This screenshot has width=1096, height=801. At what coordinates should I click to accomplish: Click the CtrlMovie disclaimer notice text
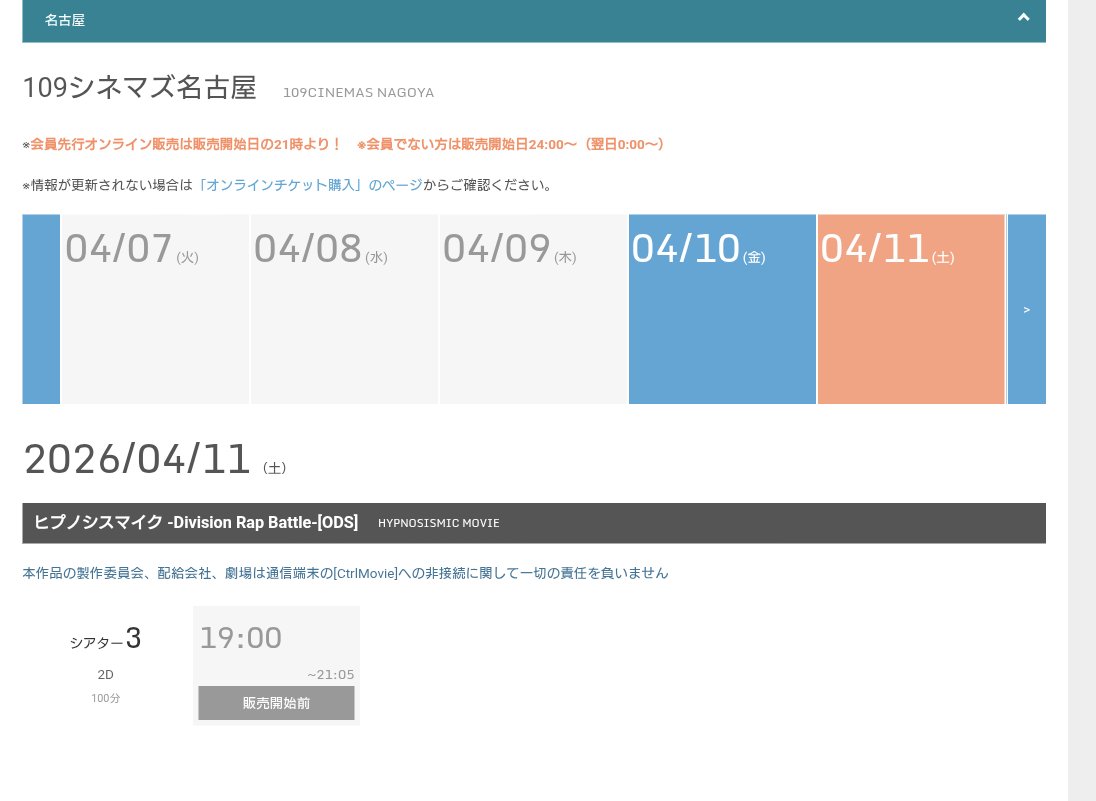click(x=345, y=573)
